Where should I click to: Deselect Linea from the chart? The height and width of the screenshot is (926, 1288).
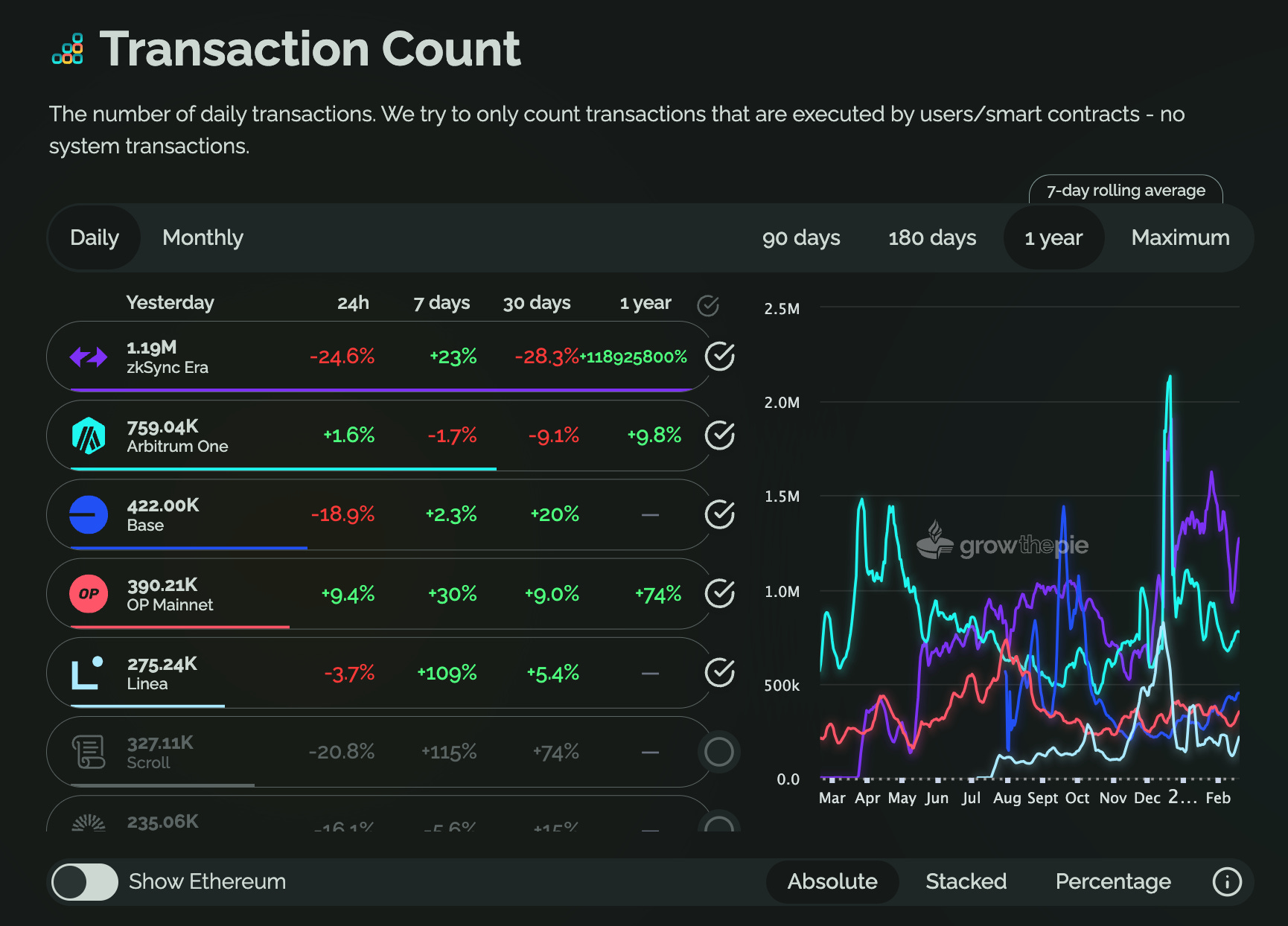(720, 672)
